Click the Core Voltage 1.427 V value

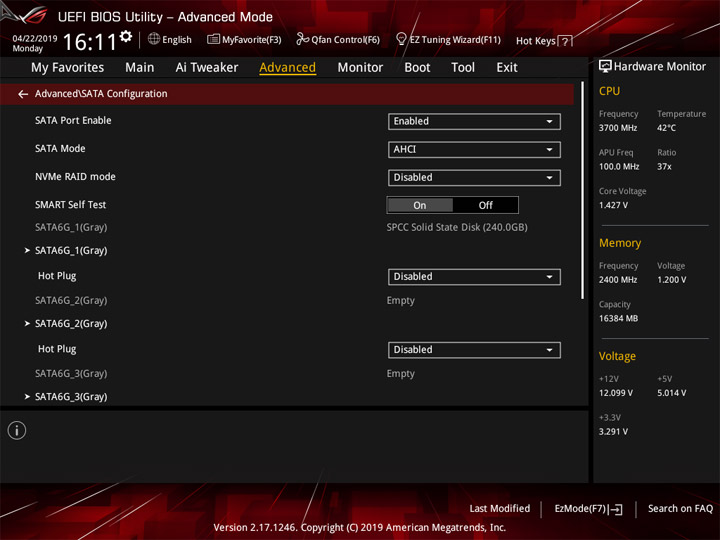click(613, 205)
